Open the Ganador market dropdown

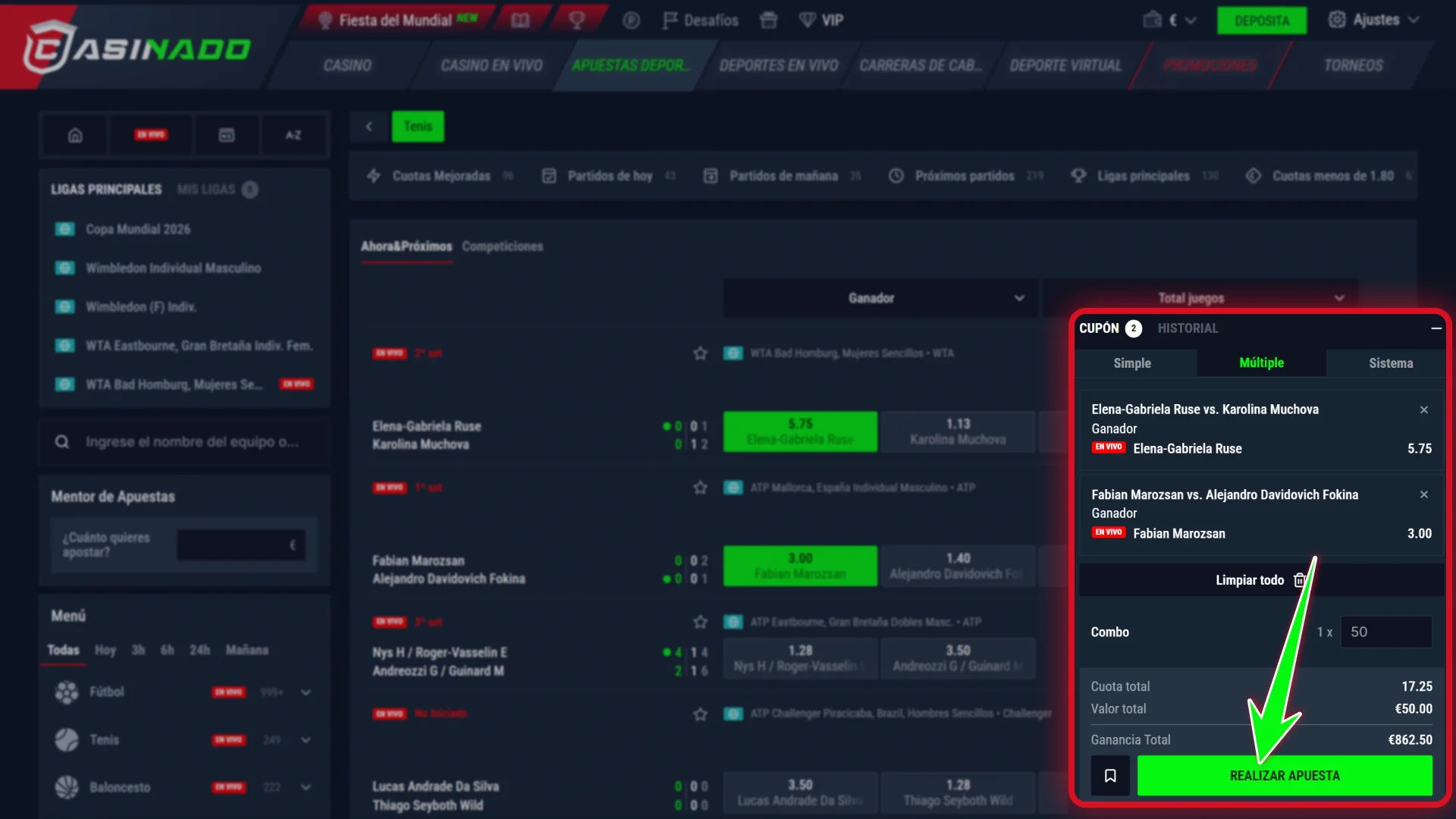880,298
